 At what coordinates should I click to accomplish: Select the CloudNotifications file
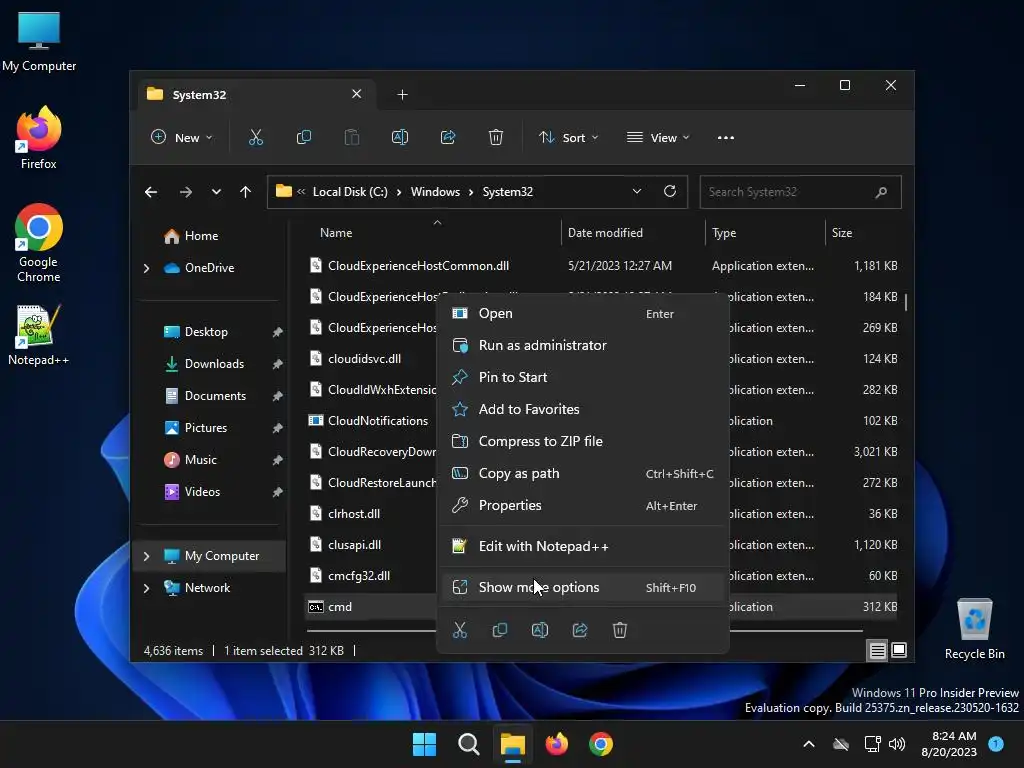(x=378, y=421)
